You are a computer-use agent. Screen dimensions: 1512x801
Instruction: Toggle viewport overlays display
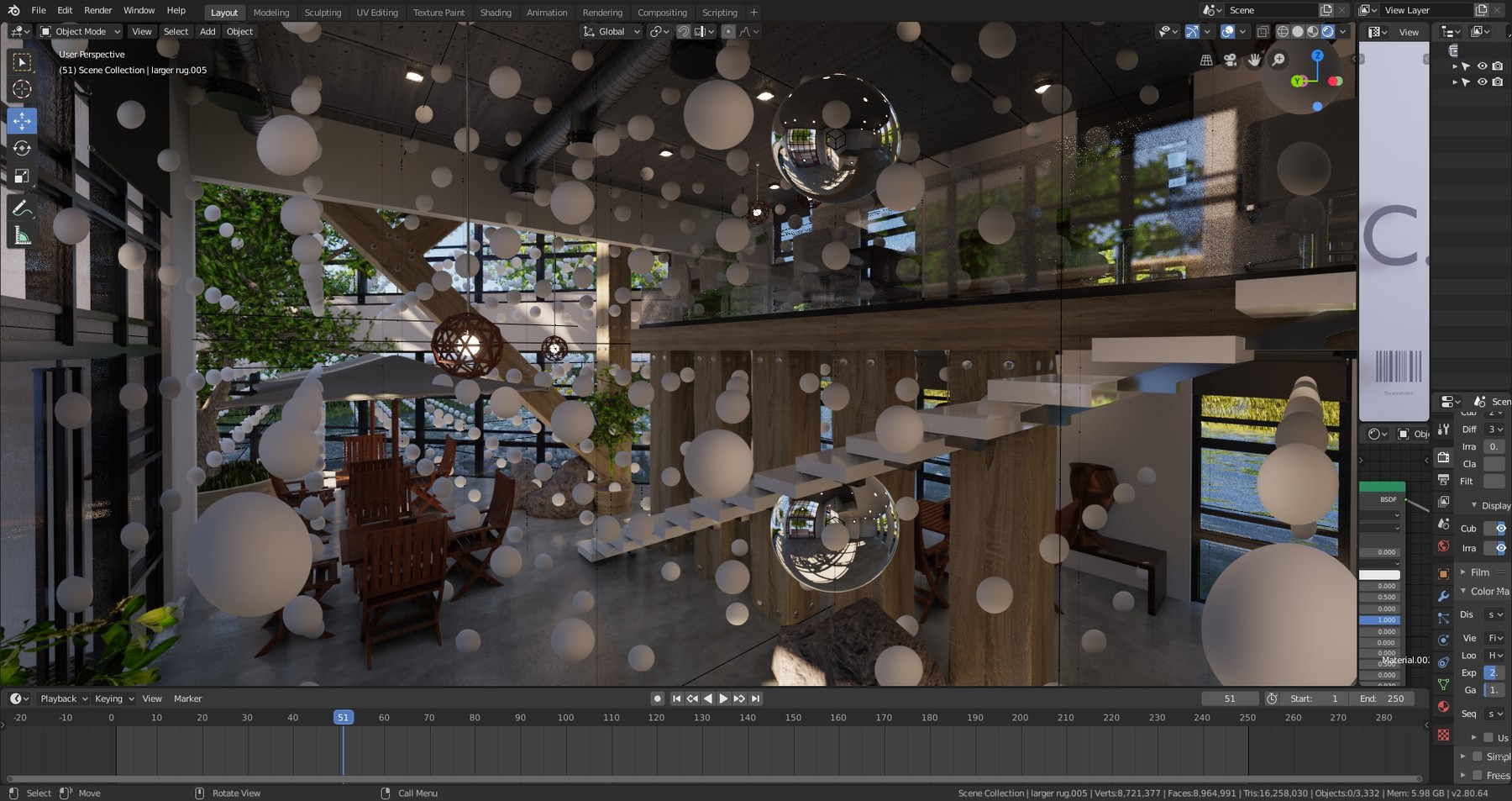click(1228, 32)
